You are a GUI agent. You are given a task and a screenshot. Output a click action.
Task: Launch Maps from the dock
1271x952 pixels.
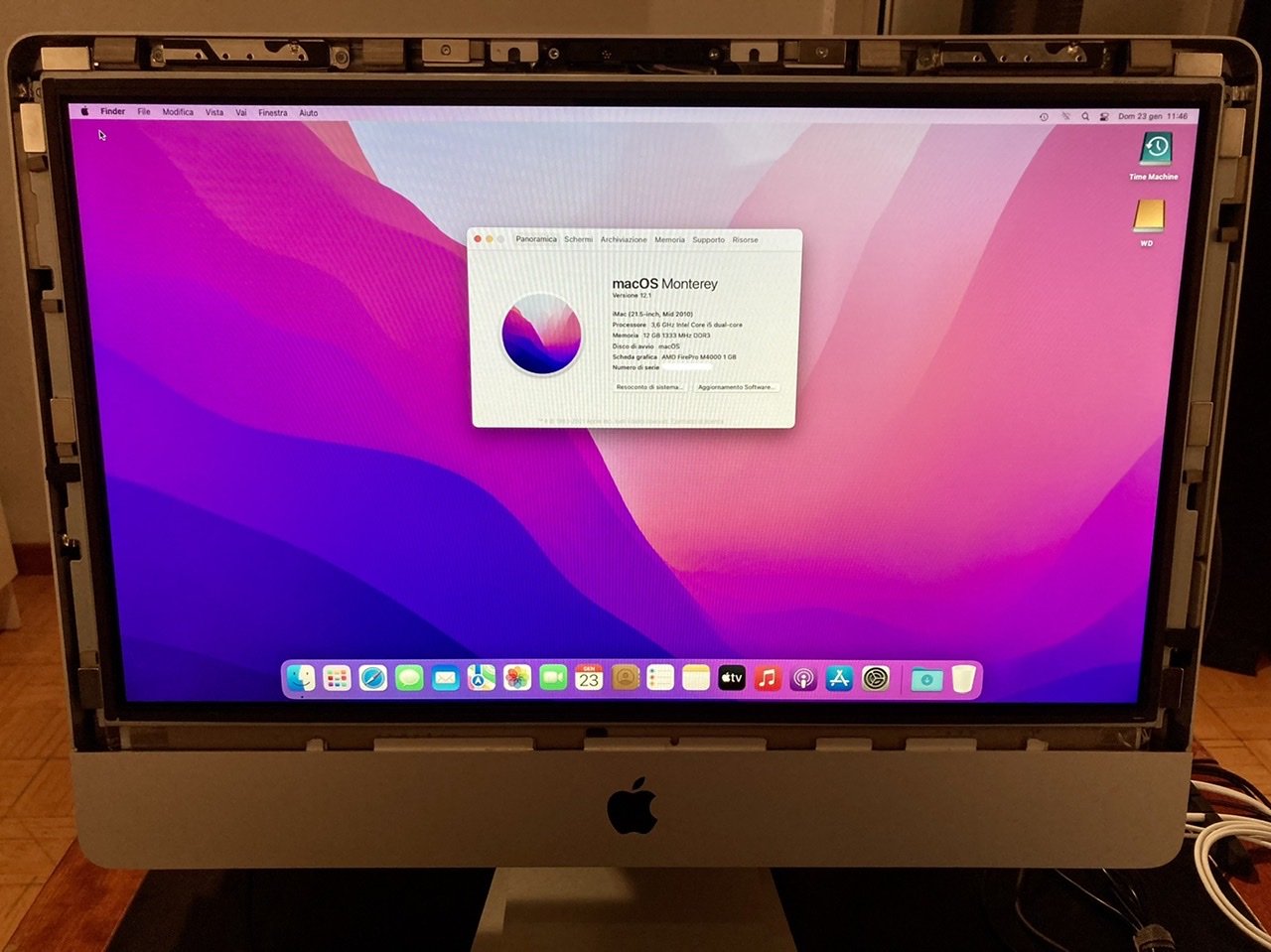coord(482,678)
